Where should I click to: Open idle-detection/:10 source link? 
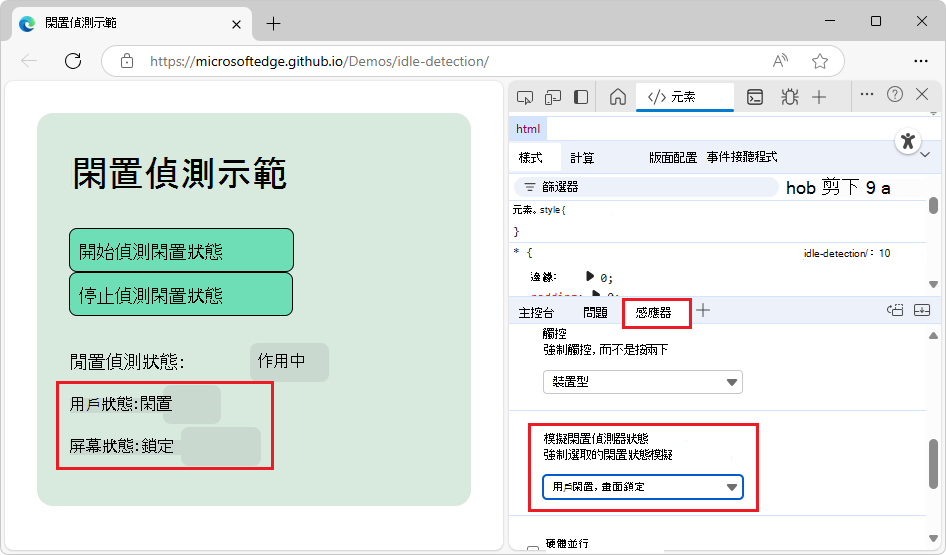tap(847, 253)
